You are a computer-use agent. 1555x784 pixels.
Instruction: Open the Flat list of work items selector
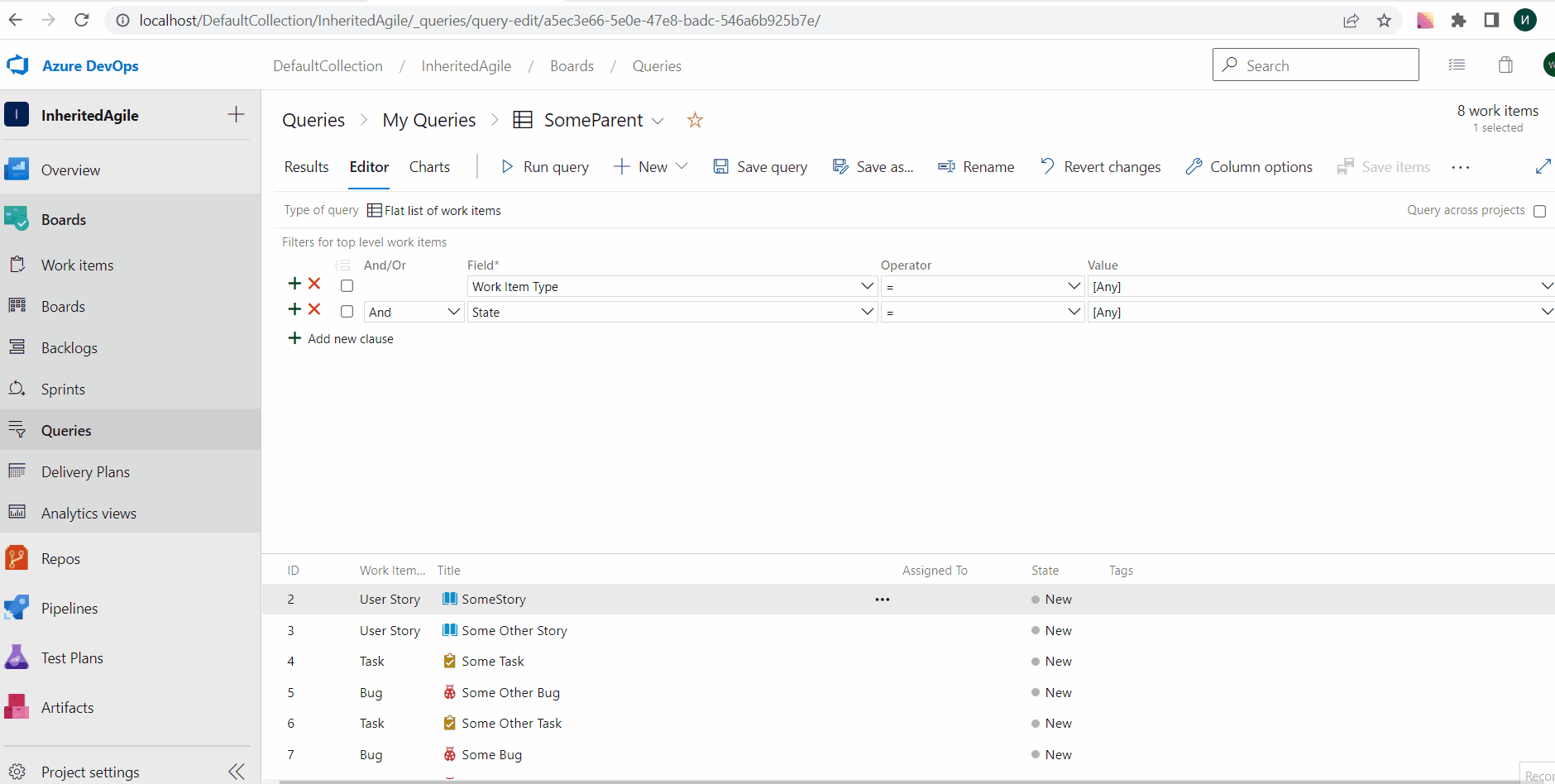click(x=434, y=211)
